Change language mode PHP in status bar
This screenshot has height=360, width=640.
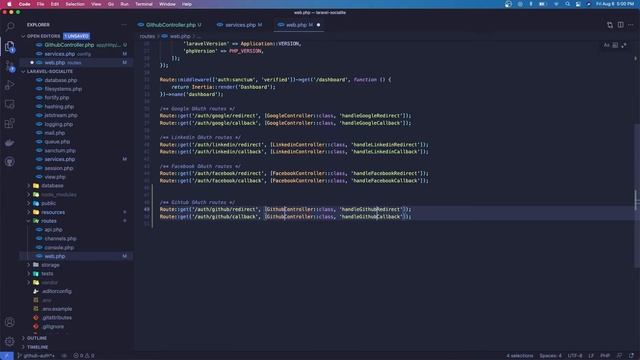[605, 356]
